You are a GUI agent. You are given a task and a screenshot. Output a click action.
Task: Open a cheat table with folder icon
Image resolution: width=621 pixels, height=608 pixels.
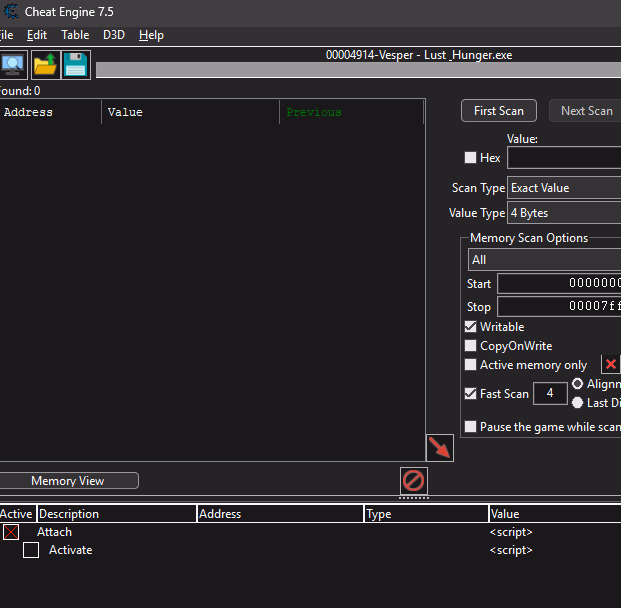tap(45, 65)
